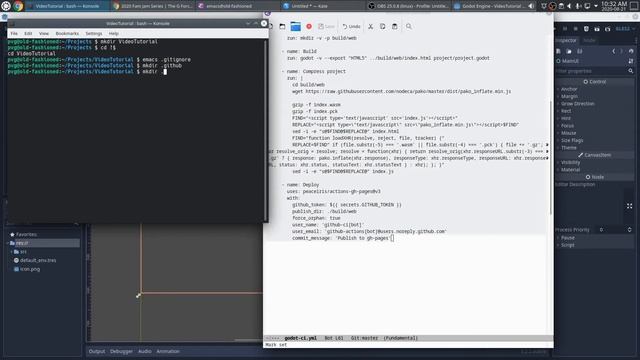Viewport: 640px width, 360px height.
Task: Click Chrome icon in panel
Action: pyautogui.click(x=18, y=6)
